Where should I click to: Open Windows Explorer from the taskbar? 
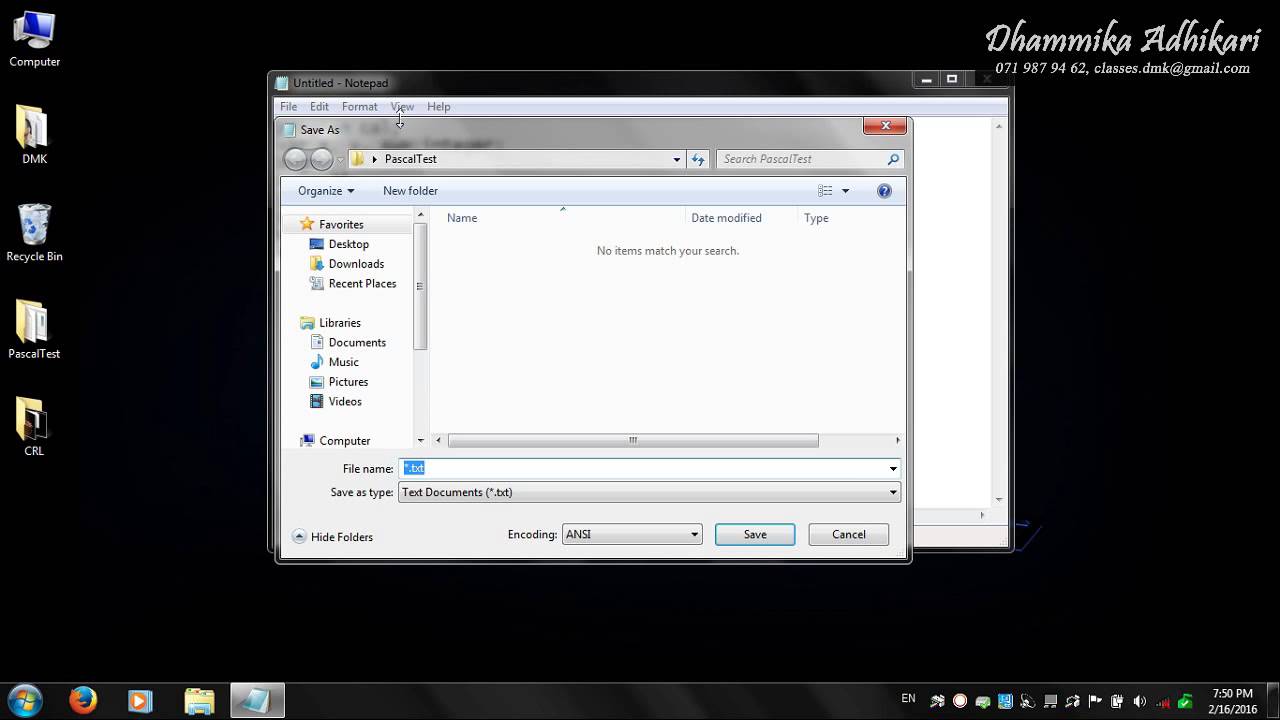coord(199,700)
